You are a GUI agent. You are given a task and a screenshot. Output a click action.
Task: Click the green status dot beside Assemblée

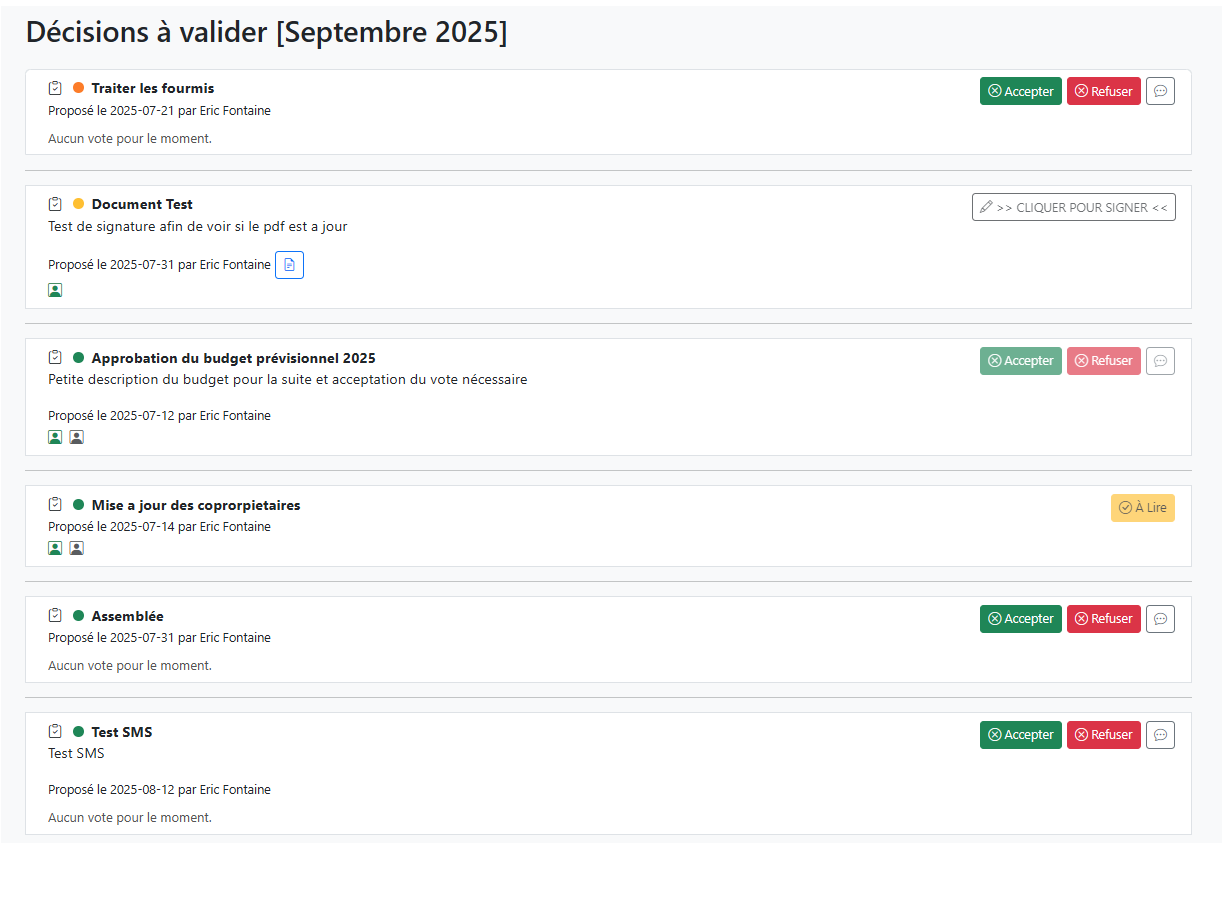79,615
